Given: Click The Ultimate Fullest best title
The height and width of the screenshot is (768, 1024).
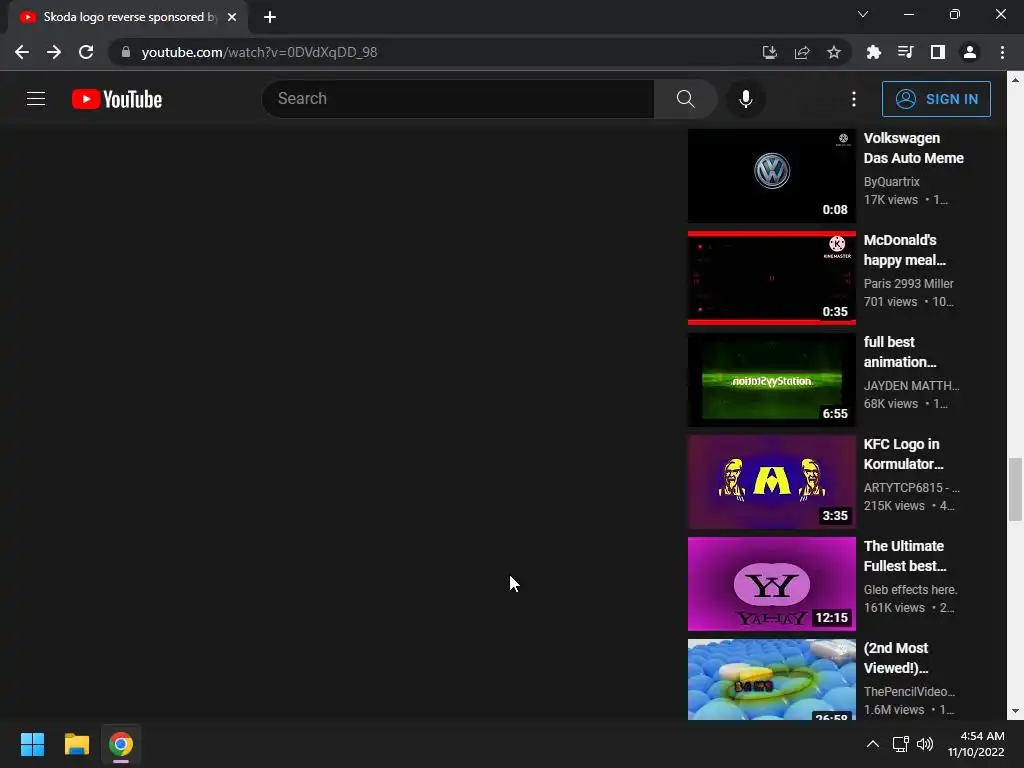Looking at the screenshot, I should (905, 556).
